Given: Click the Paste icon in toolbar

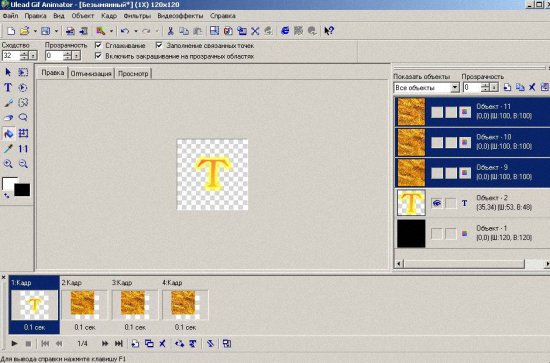Looking at the screenshot, I should click(x=198, y=31).
